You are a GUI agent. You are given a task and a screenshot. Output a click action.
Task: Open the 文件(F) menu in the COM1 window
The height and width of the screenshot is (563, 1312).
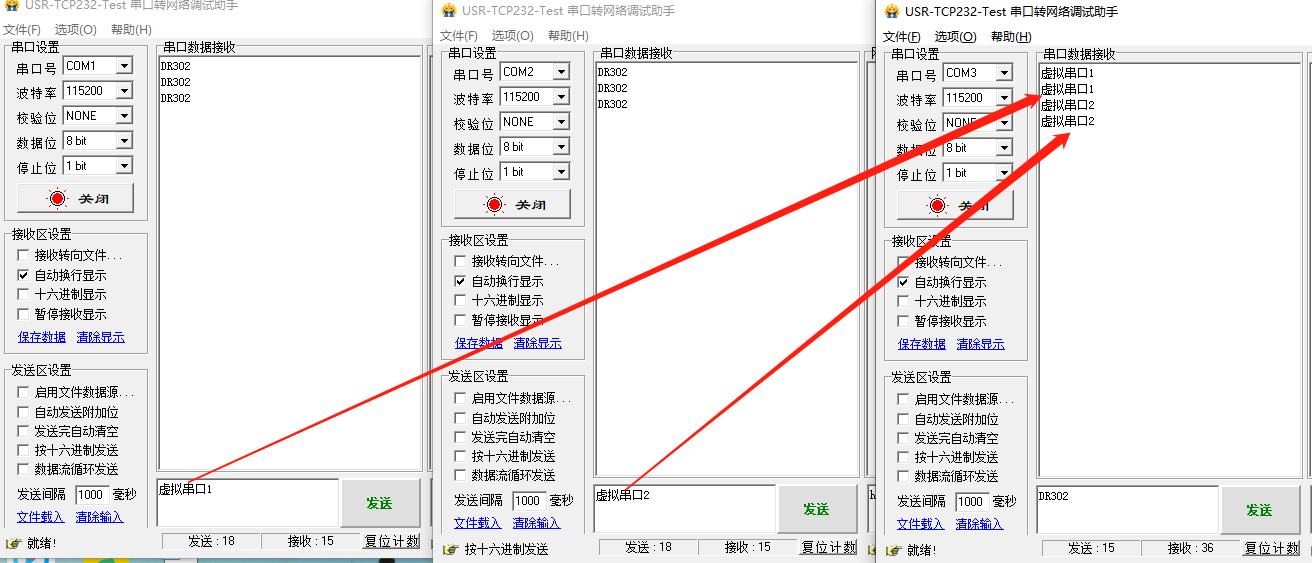point(22,30)
